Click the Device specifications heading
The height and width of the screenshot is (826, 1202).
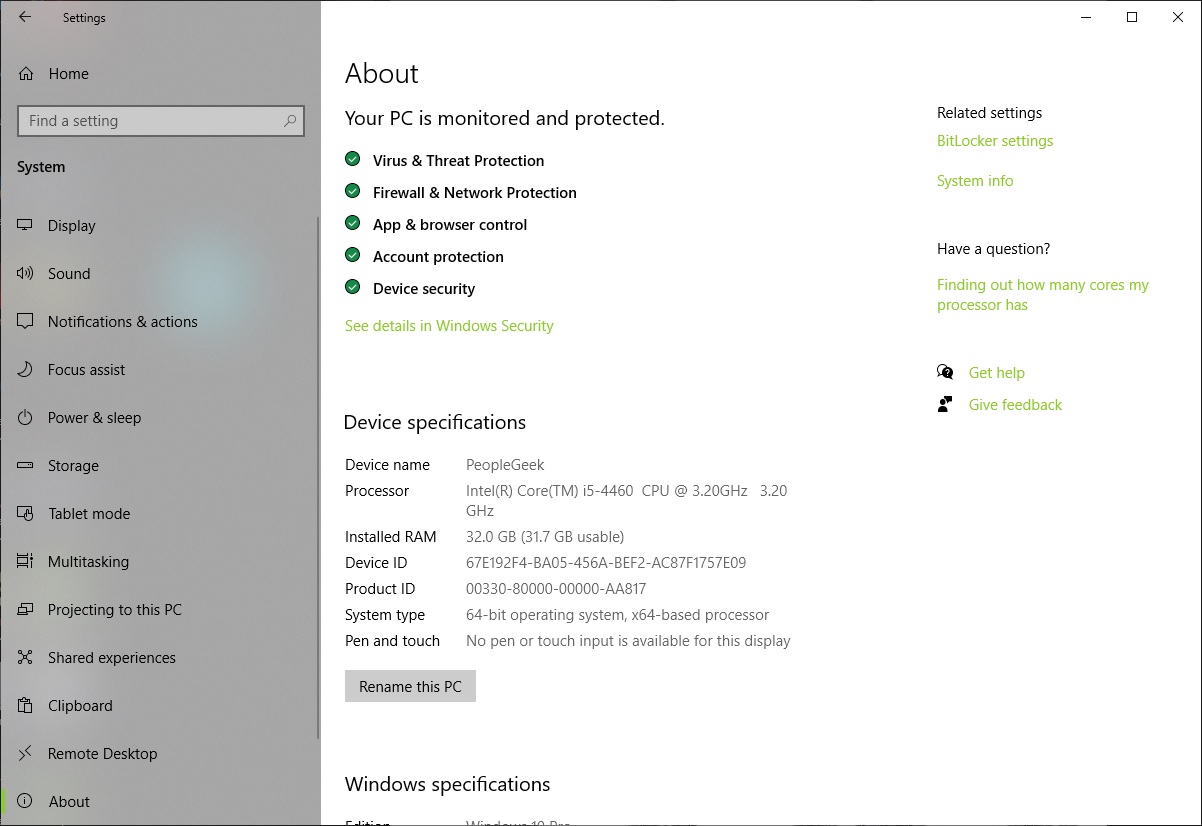[435, 423]
